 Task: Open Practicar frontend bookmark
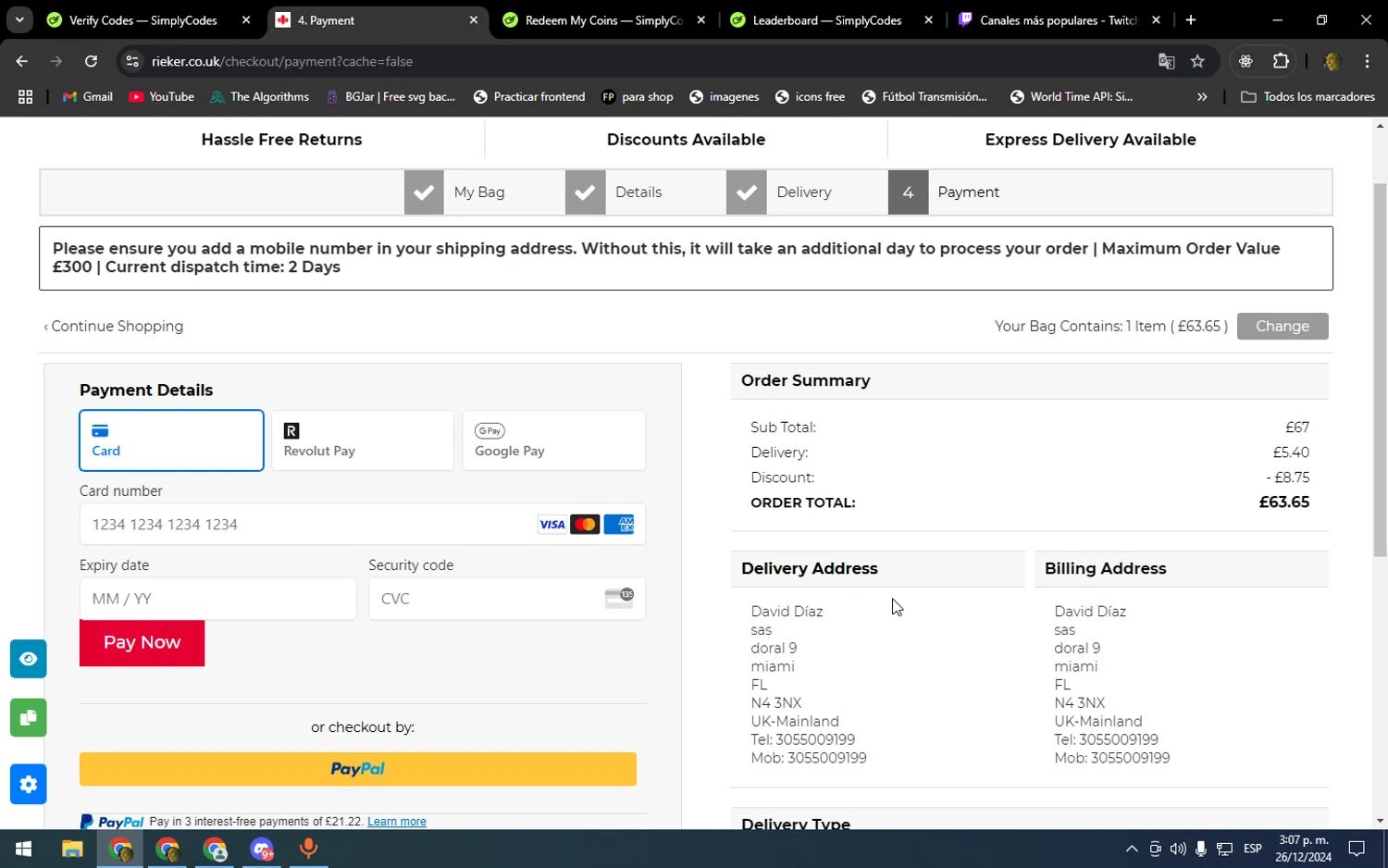529,96
